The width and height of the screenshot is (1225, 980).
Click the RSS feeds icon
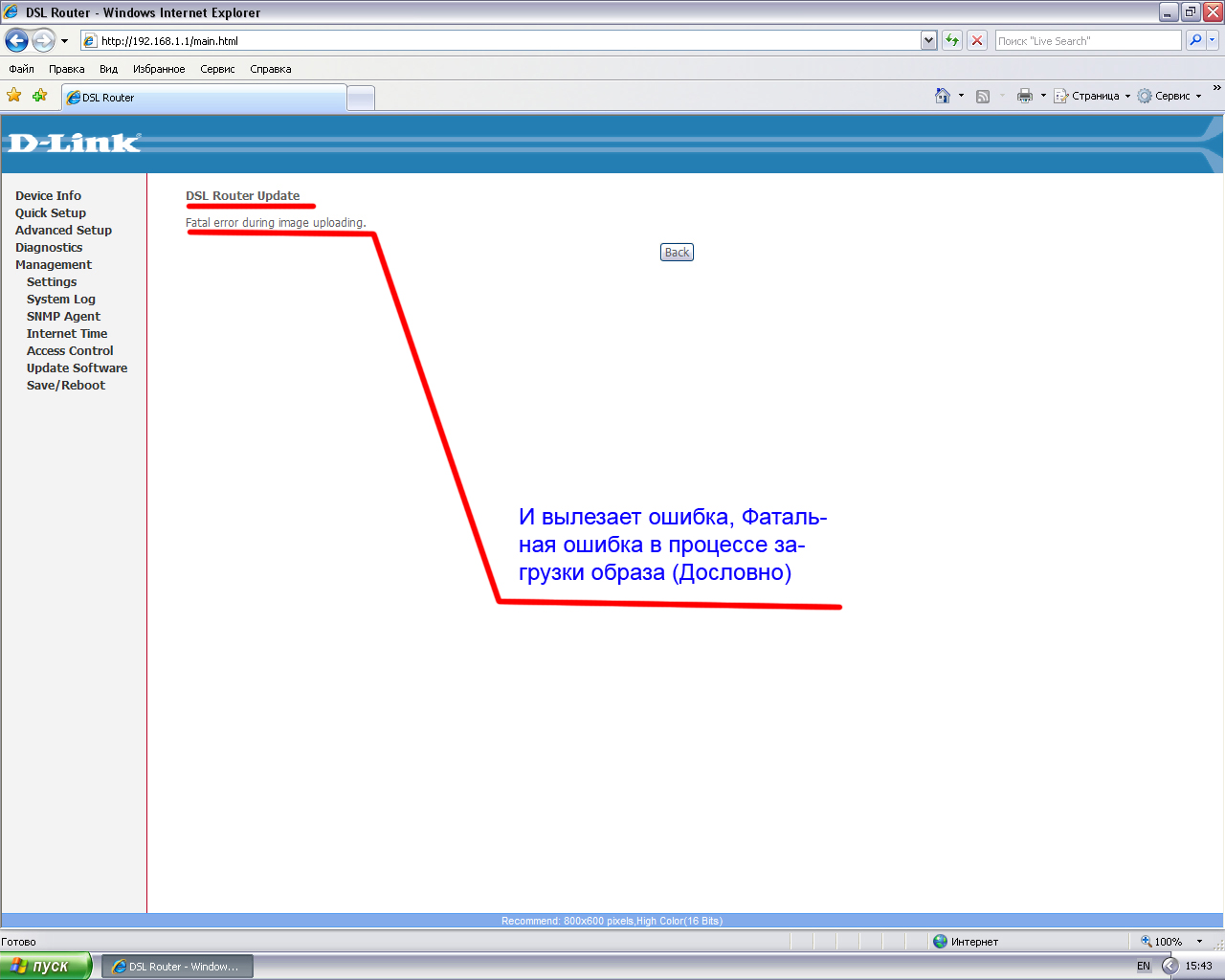(983, 97)
